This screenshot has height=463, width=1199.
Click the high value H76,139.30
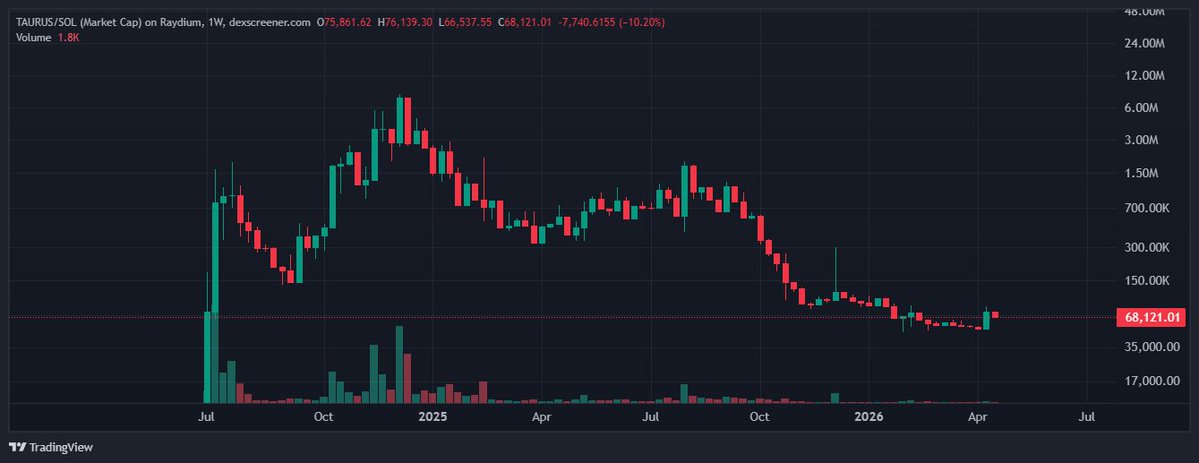click(405, 23)
